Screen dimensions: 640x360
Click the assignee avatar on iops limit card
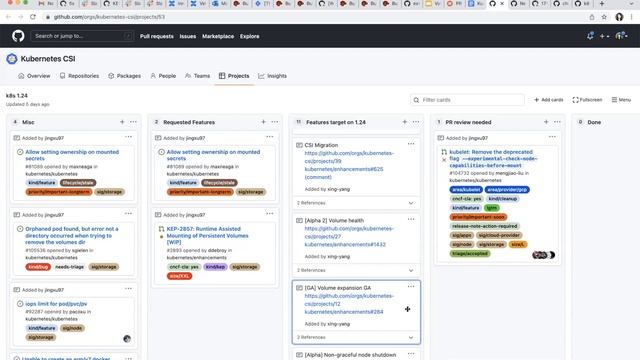point(127,338)
